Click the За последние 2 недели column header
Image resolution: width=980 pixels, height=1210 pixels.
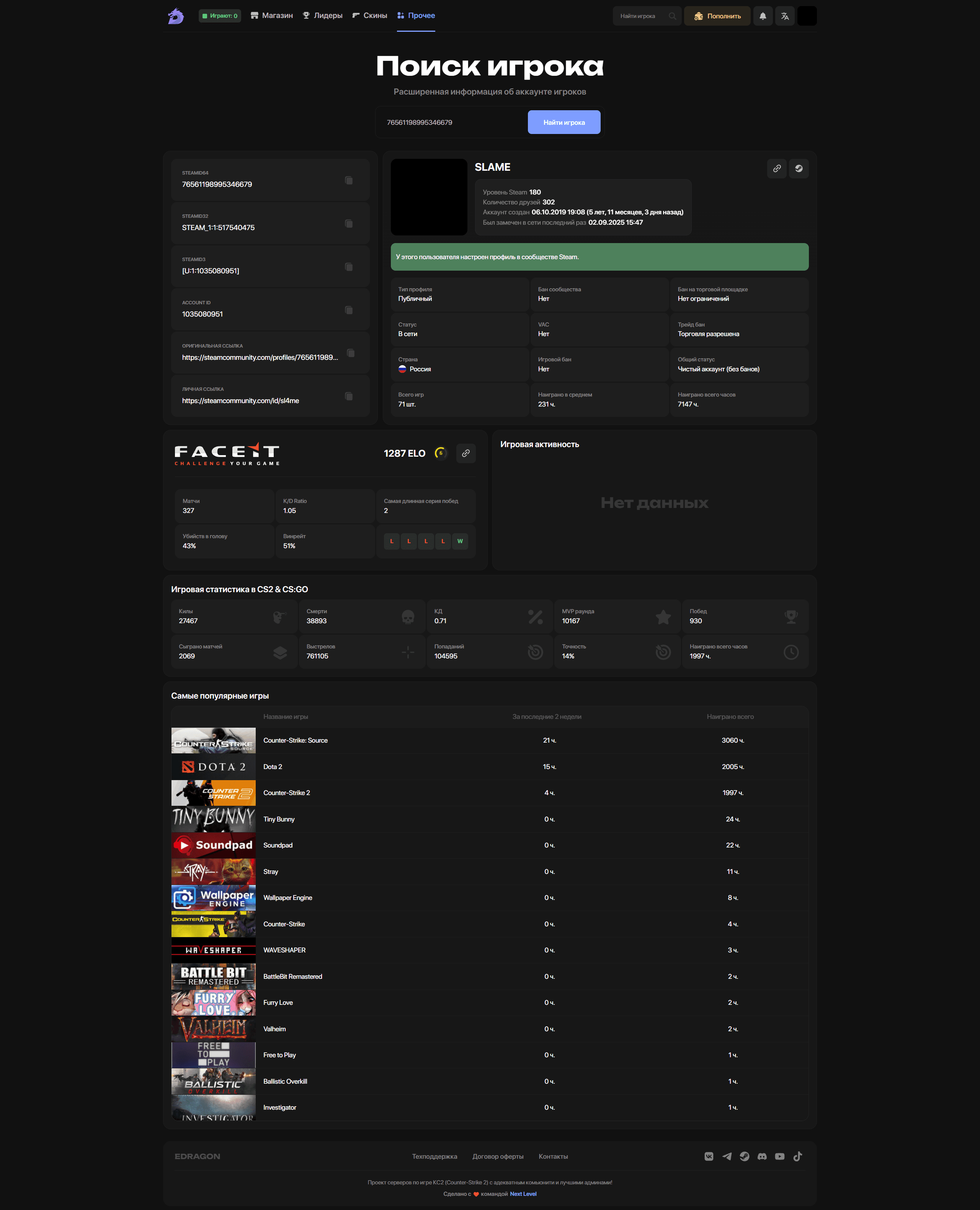click(546, 717)
